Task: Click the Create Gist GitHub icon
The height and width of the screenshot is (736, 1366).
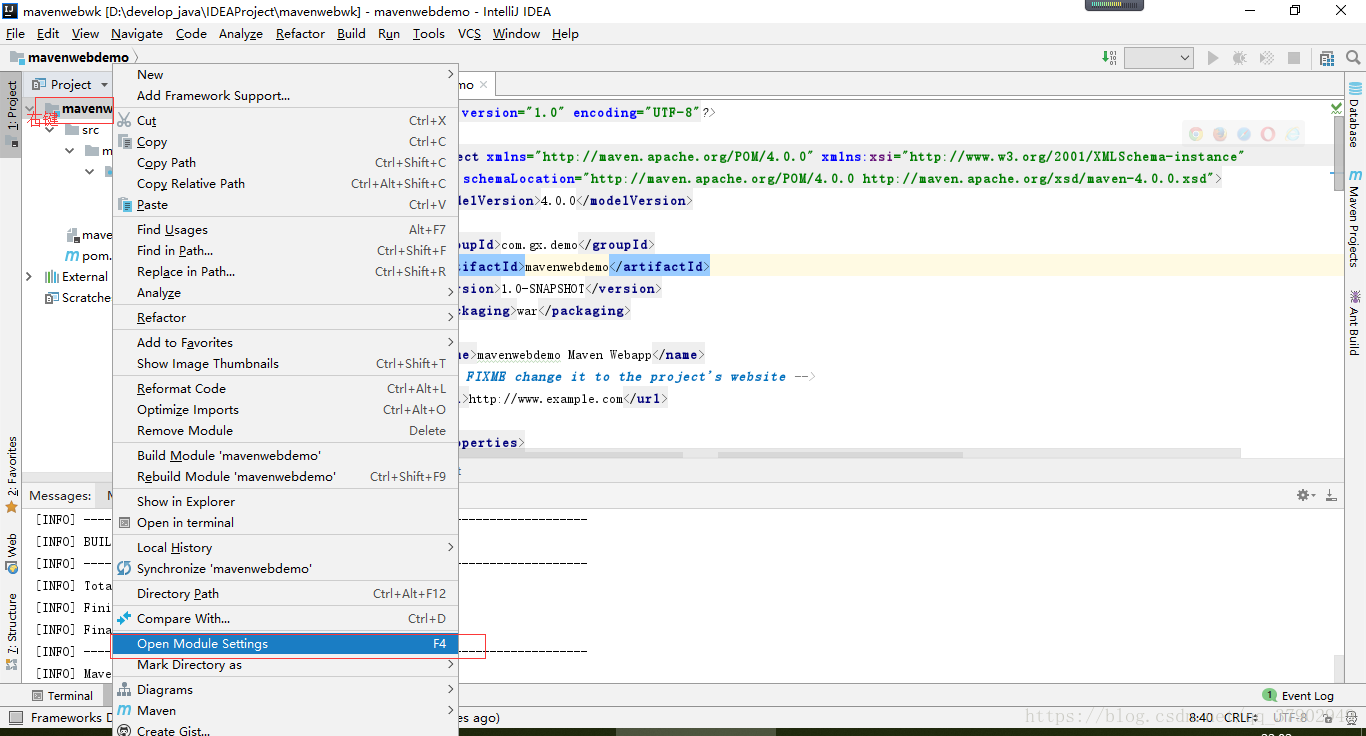Action: pos(124,730)
